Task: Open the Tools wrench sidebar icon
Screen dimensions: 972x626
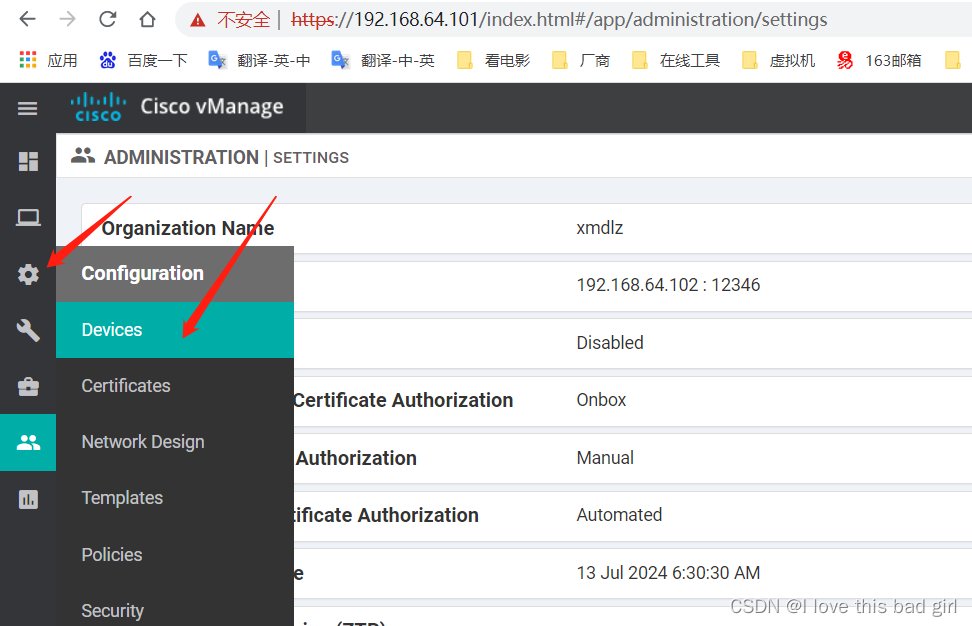Action: tap(28, 330)
